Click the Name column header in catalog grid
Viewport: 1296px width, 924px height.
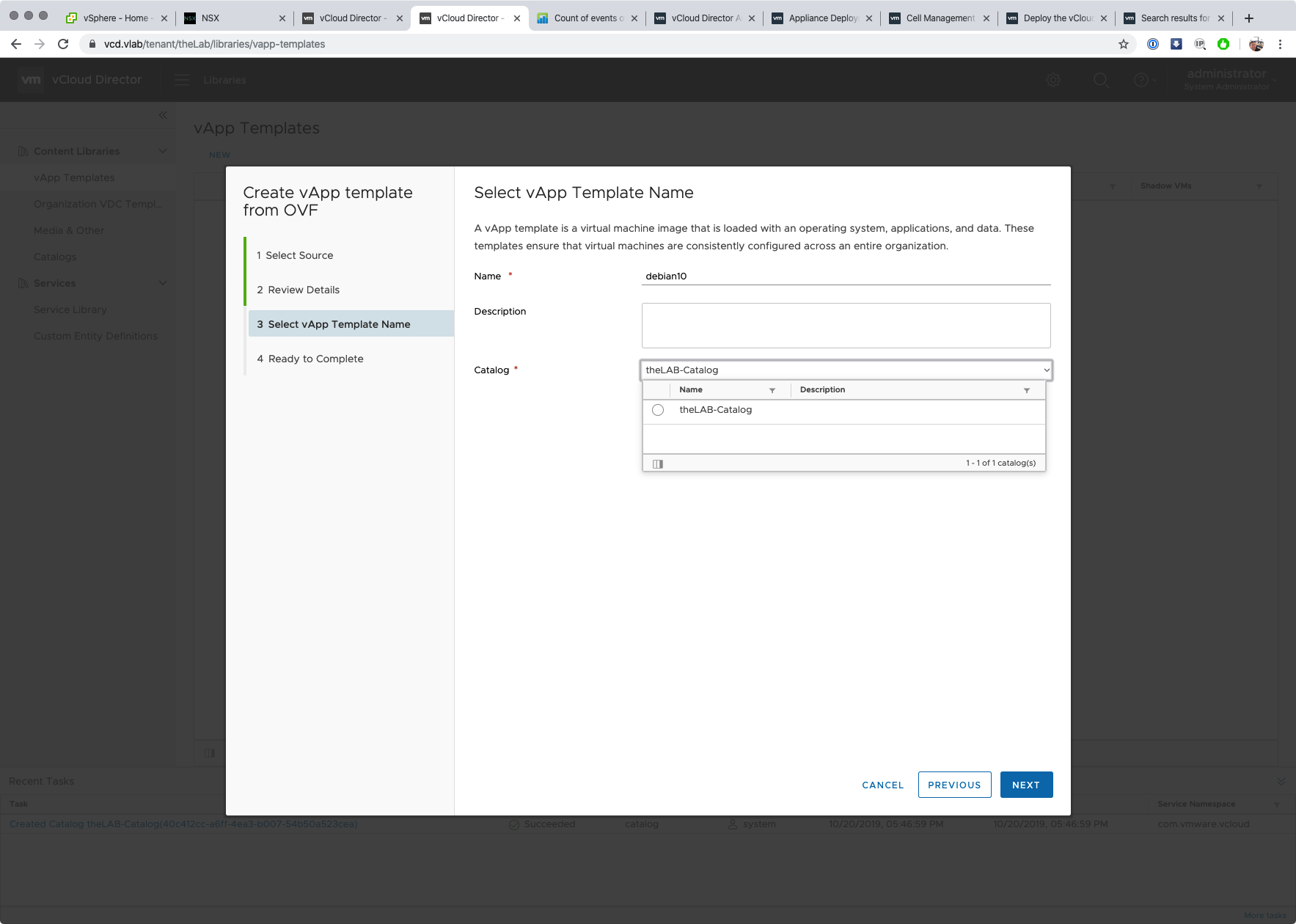pos(691,390)
